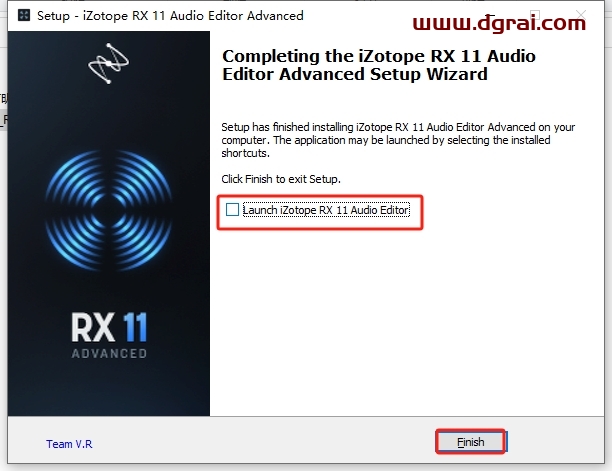
Task: Click the dark sidebar banner image
Action: tap(109, 223)
